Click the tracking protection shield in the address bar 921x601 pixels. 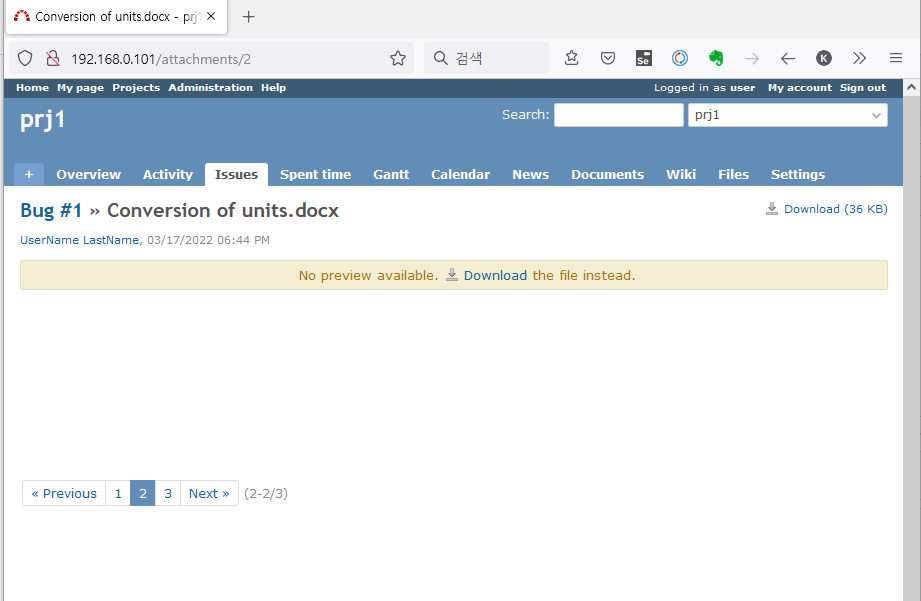tap(25, 57)
